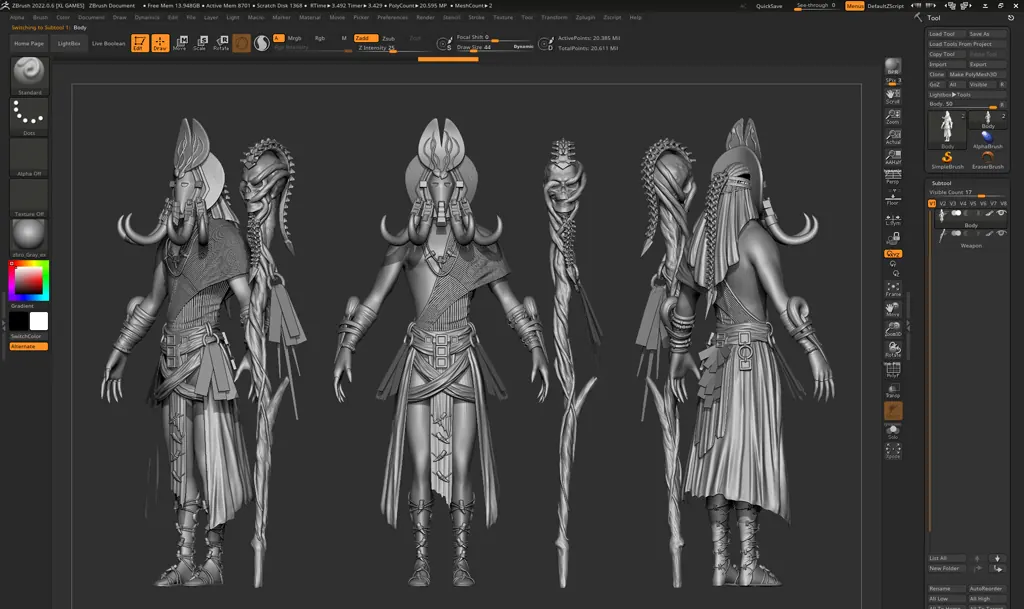
Task: Open the Home Page
Action: 29,43
